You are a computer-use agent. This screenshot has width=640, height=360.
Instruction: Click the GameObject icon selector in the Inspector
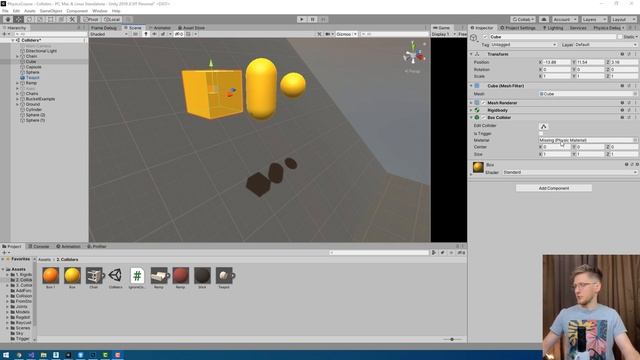pos(474,38)
